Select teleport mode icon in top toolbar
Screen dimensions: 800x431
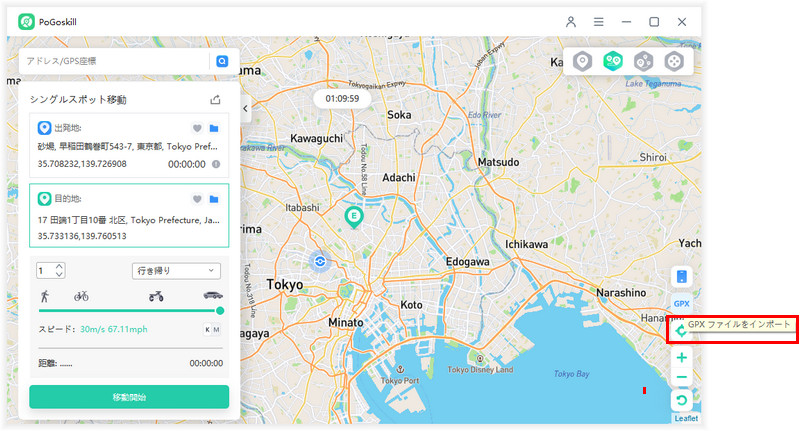point(582,61)
